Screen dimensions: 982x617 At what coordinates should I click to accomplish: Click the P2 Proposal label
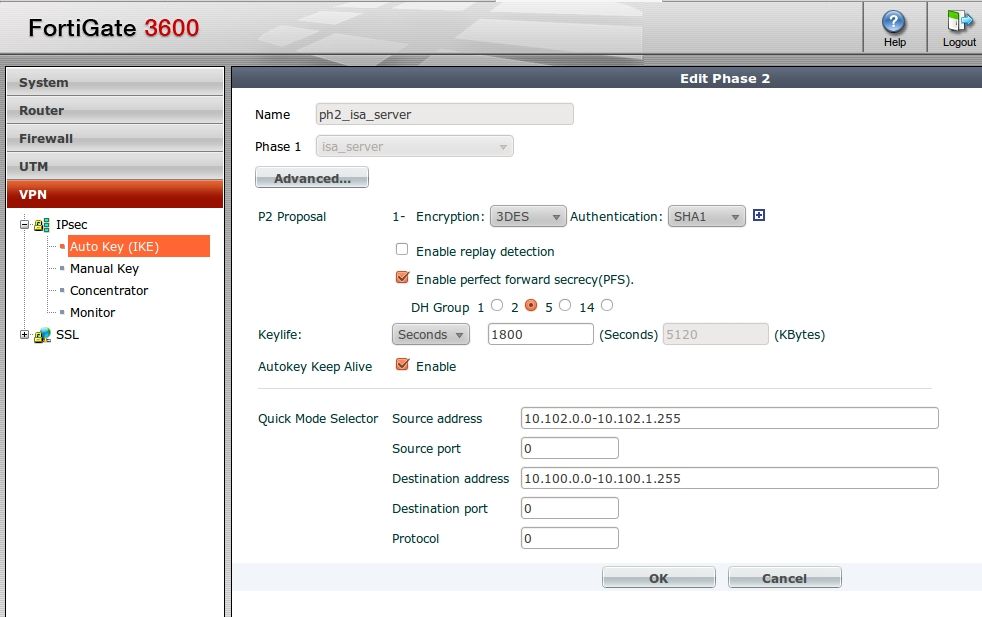292,217
